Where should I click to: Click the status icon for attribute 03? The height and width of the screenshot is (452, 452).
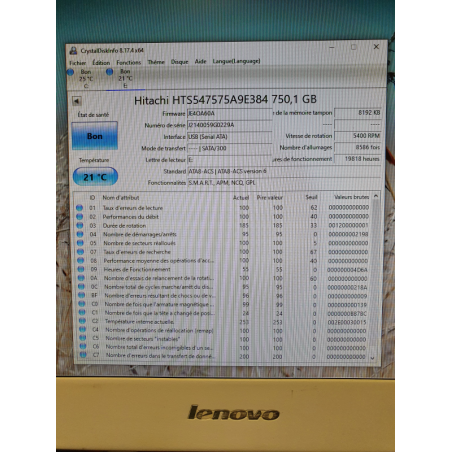(80, 225)
